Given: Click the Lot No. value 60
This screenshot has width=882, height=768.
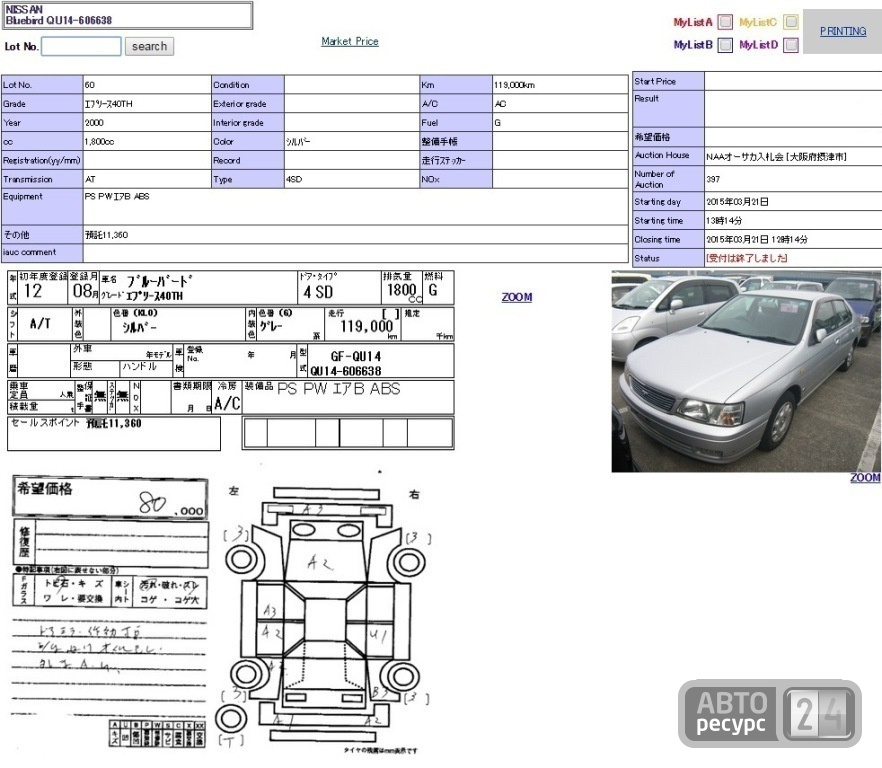Looking at the screenshot, I should [90, 85].
